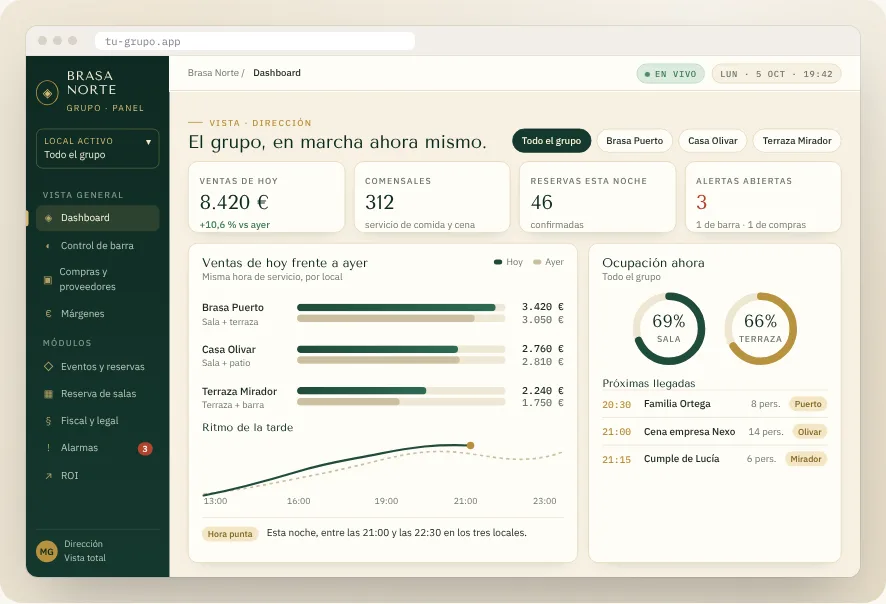Click the Cena empresa Nexo arrival row

tap(715, 432)
